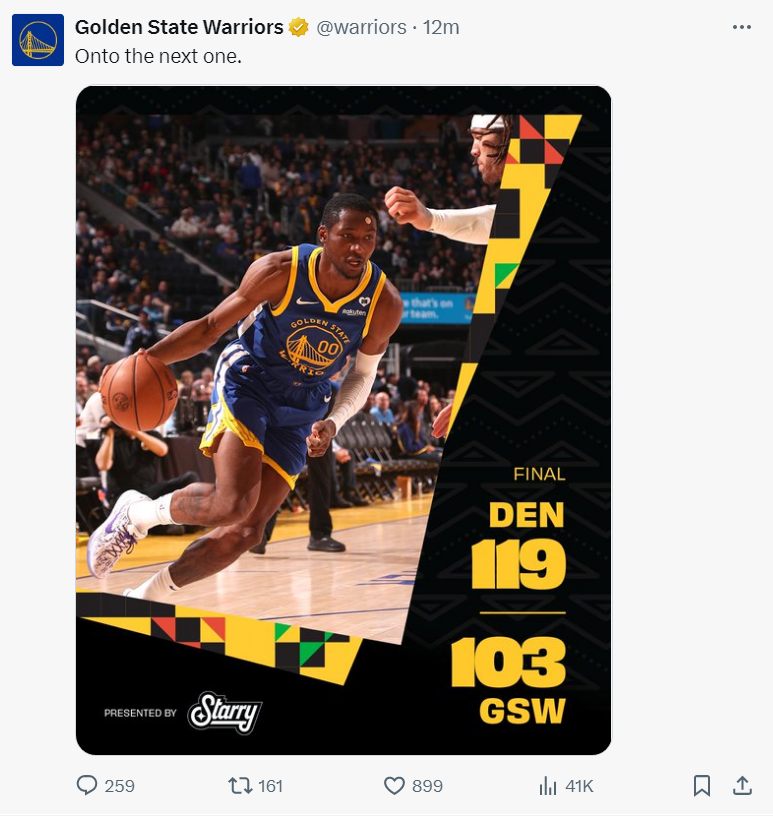Click the 161 reposts count

pyautogui.click(x=271, y=786)
